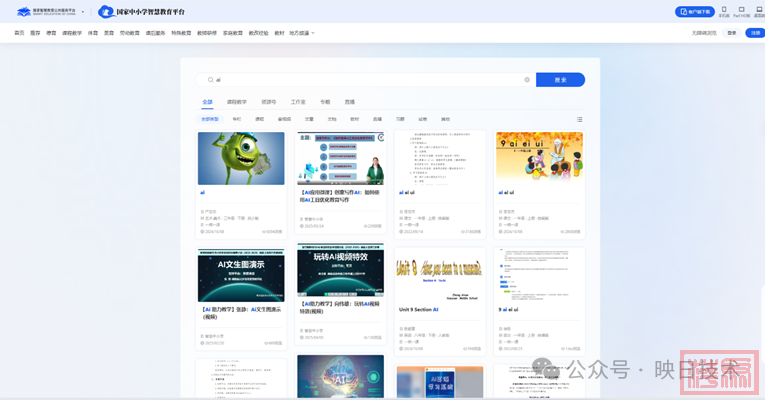The width and height of the screenshot is (765, 400).
Task: Click the 国家中小学智慧教育平台 cloud logo
Action: coord(141,12)
